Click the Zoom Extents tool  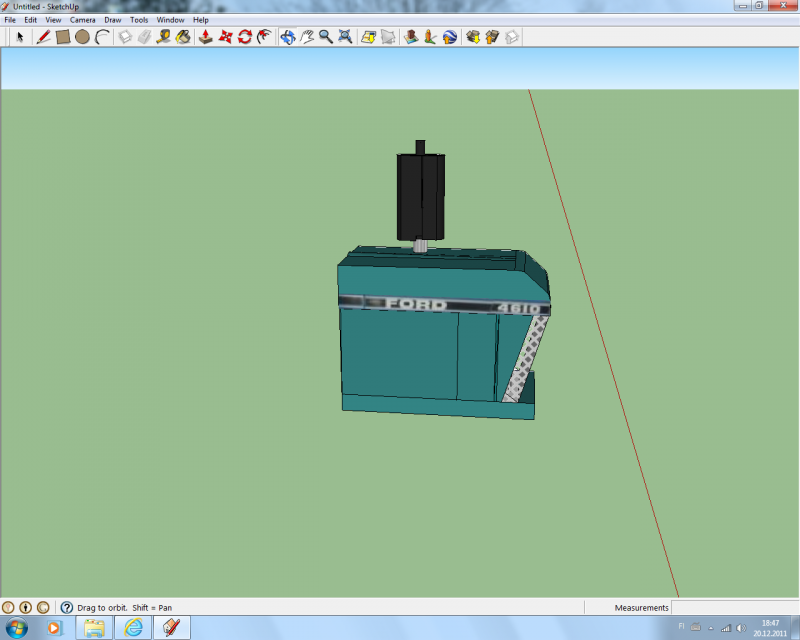coord(345,37)
